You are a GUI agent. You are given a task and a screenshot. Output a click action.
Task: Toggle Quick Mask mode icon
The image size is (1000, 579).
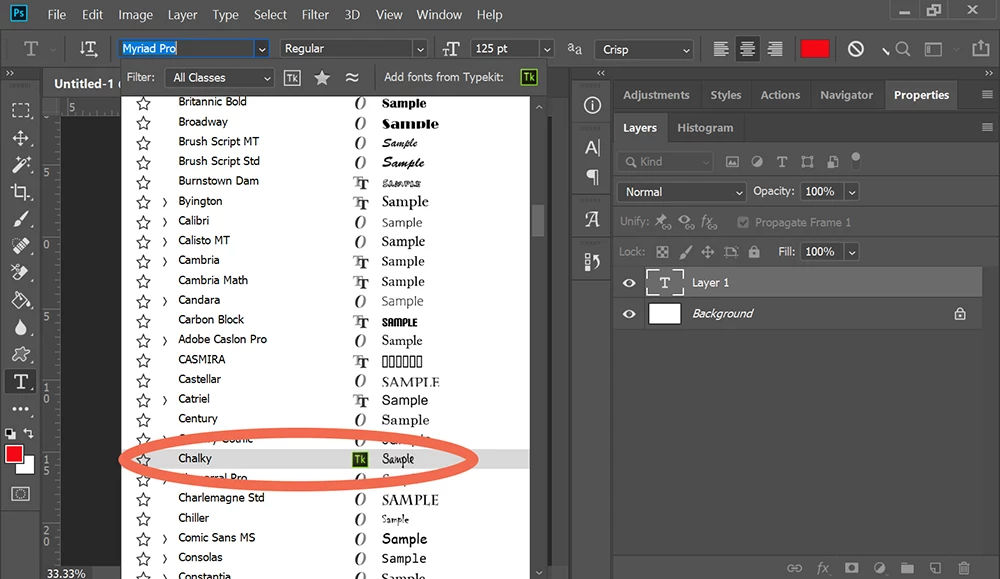(x=20, y=494)
